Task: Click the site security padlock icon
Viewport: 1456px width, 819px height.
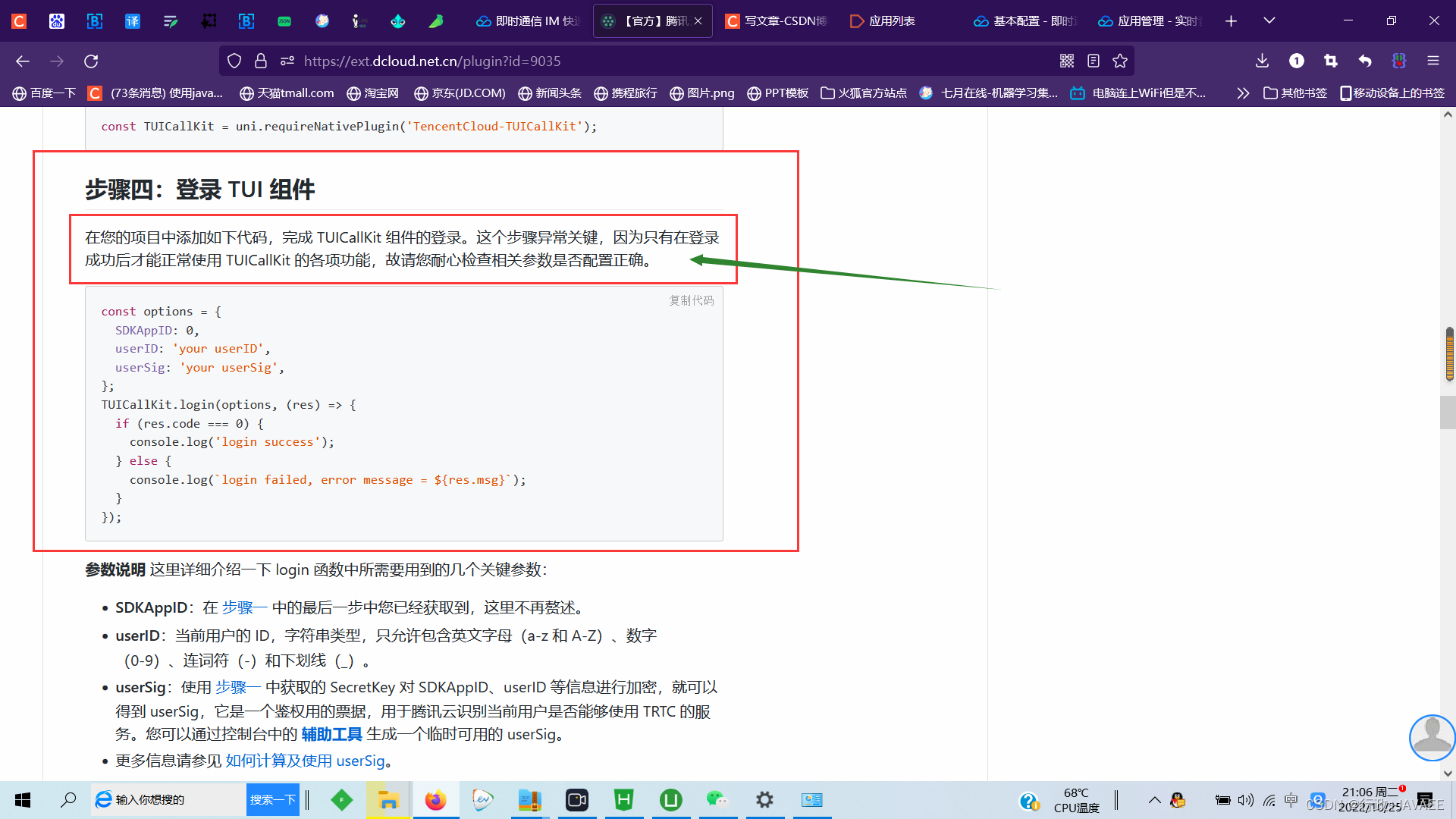Action: point(261,61)
